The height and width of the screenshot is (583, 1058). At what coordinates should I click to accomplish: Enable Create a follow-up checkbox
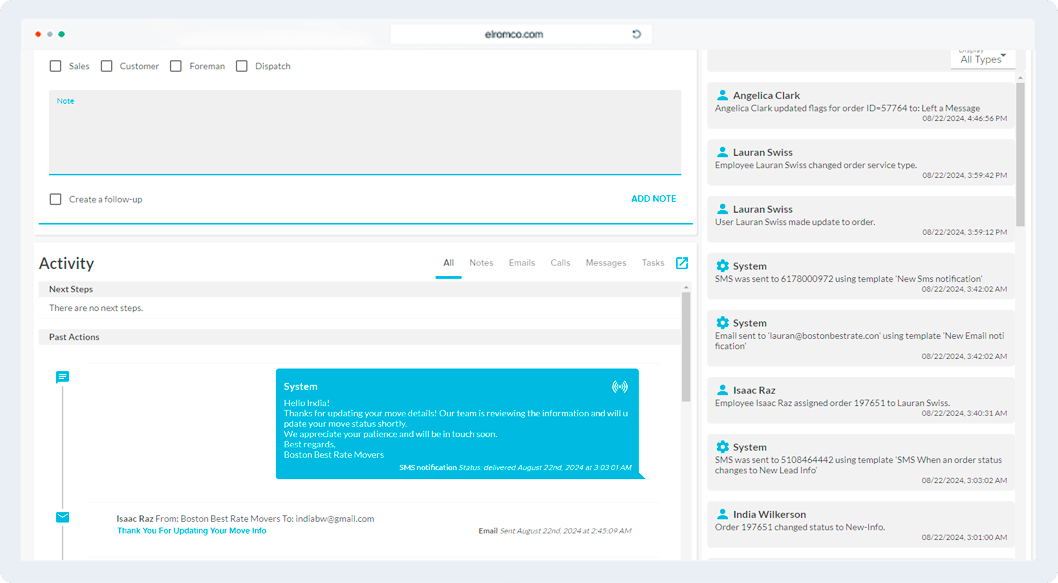(x=55, y=199)
